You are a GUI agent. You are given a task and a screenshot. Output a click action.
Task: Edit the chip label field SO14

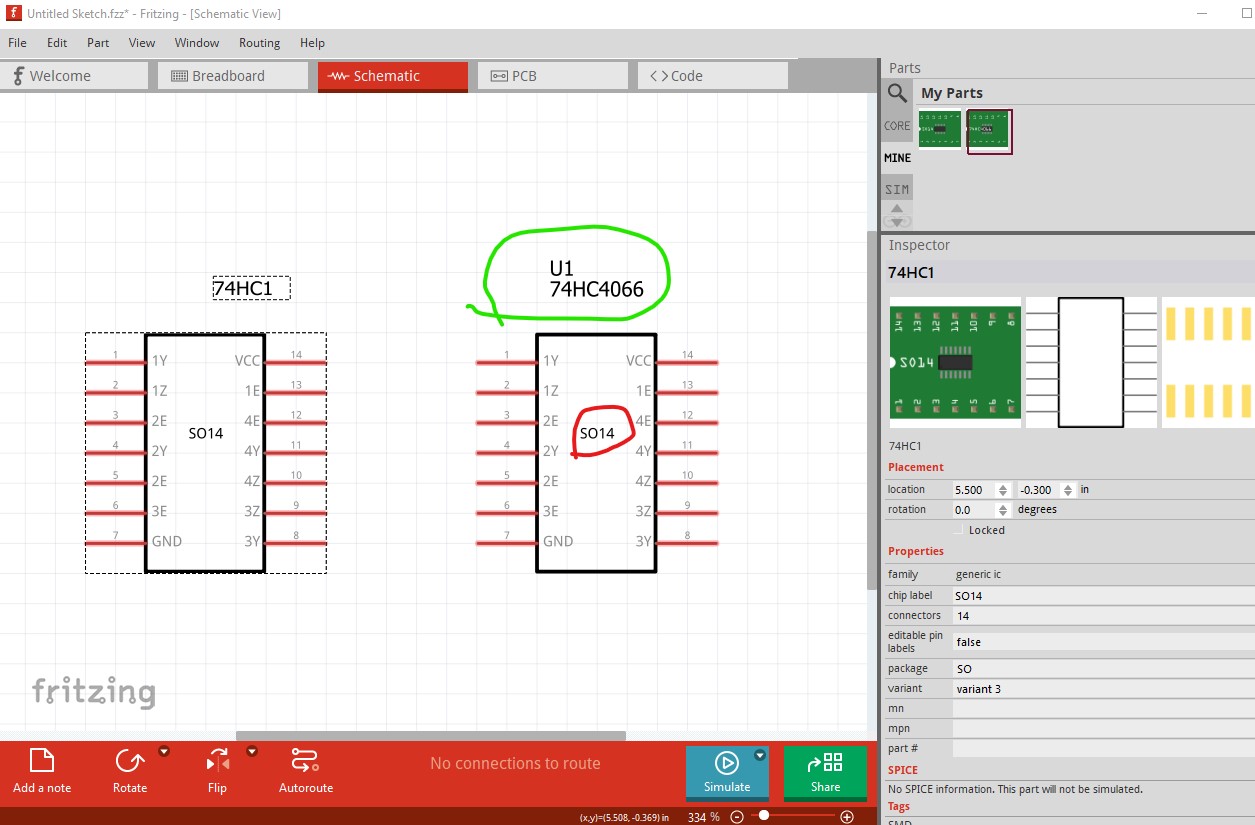1102,596
